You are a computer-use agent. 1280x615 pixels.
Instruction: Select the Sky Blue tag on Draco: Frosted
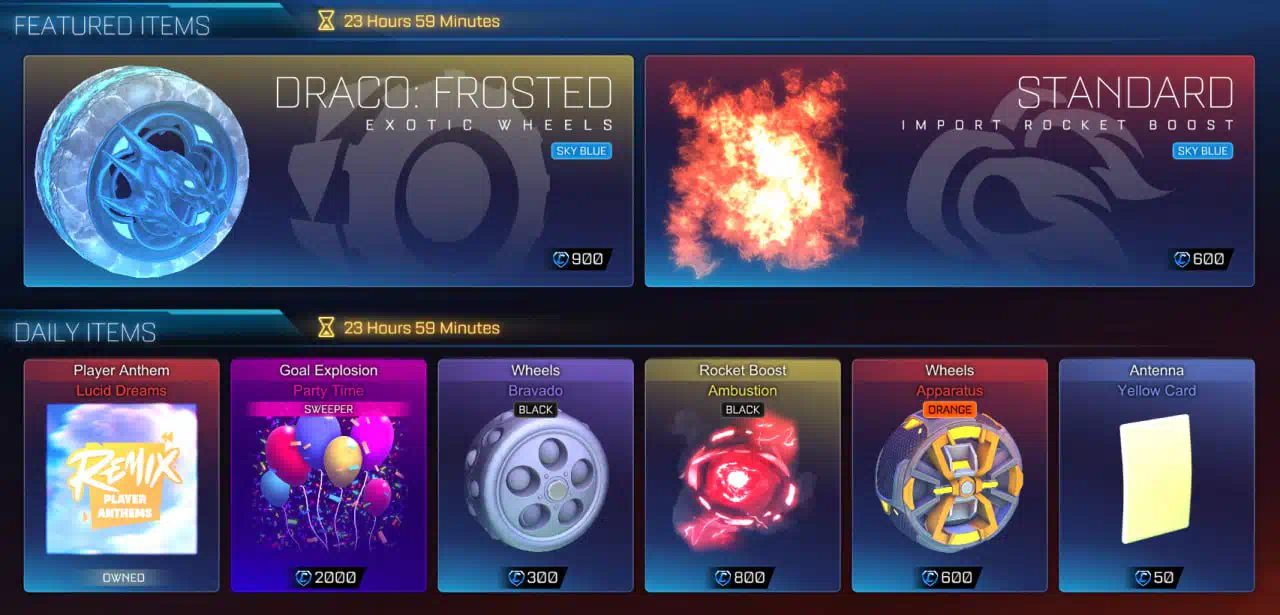[x=581, y=151]
